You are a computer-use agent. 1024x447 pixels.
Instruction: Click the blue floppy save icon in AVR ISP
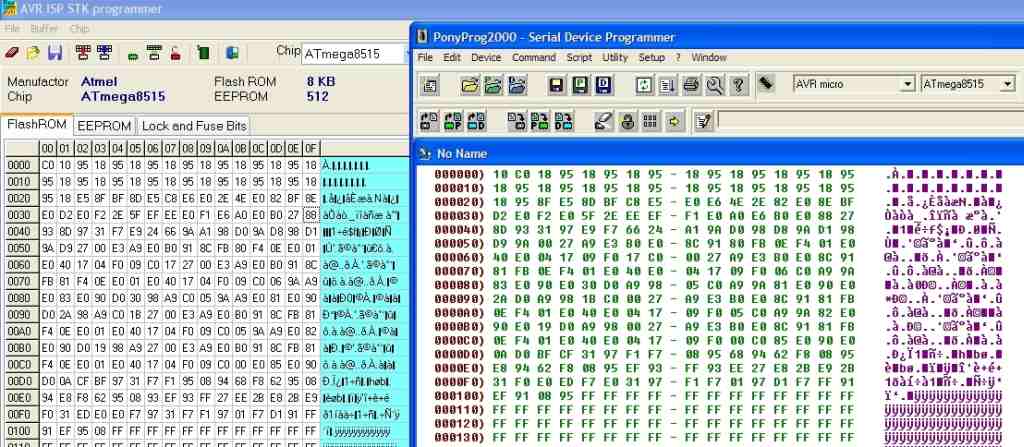pyautogui.click(x=55, y=53)
